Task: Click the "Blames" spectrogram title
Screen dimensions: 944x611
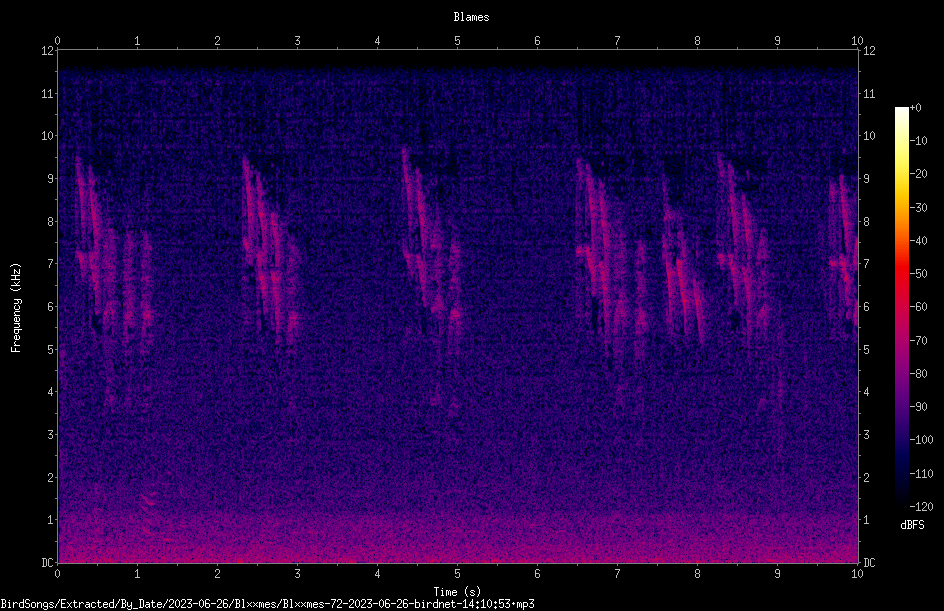Action: (x=471, y=17)
